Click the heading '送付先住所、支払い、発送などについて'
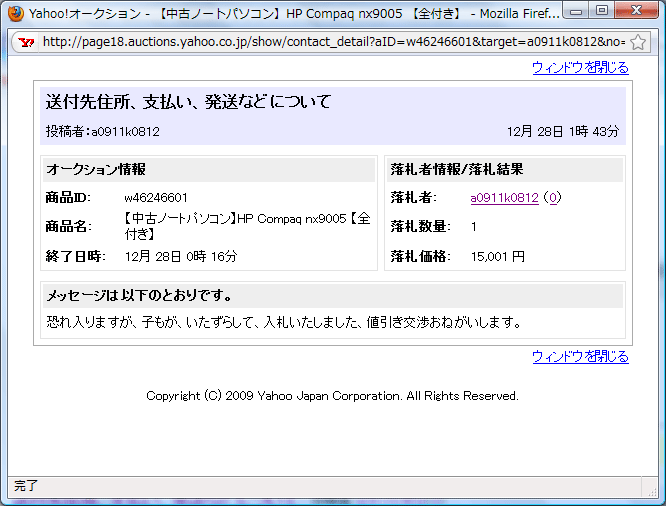 [188, 102]
